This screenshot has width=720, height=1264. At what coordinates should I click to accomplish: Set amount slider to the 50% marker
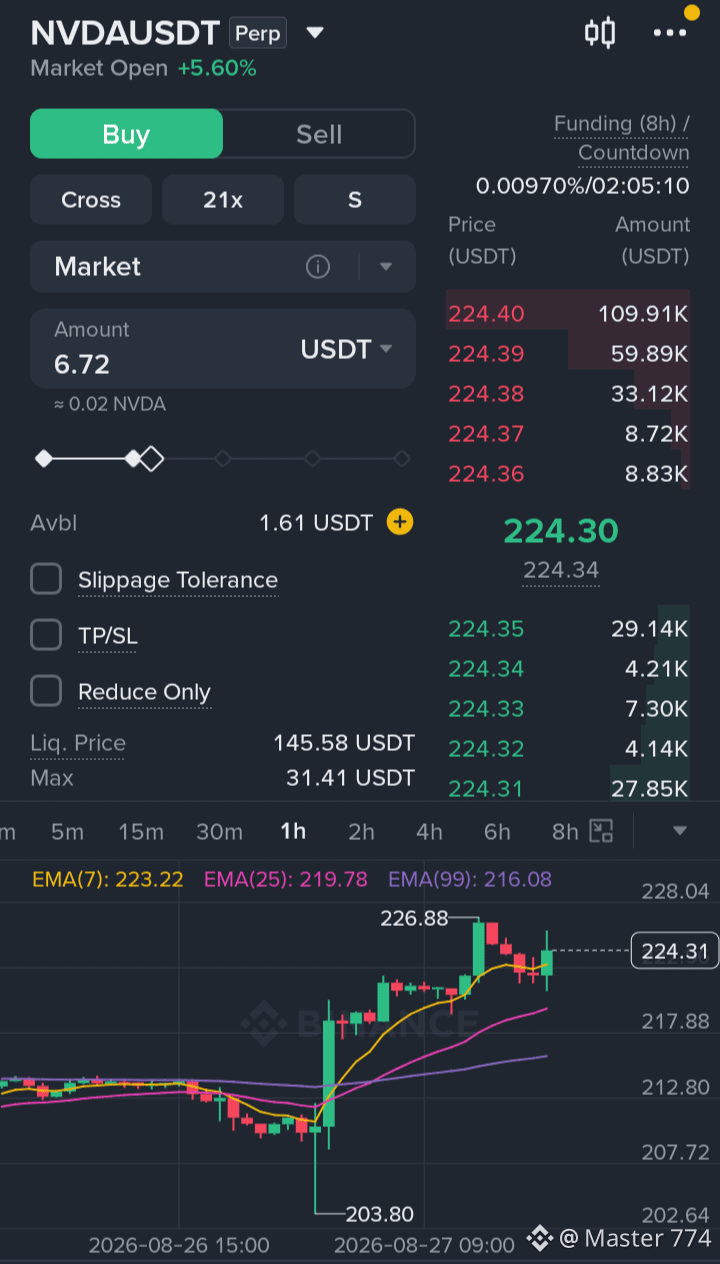click(223, 459)
